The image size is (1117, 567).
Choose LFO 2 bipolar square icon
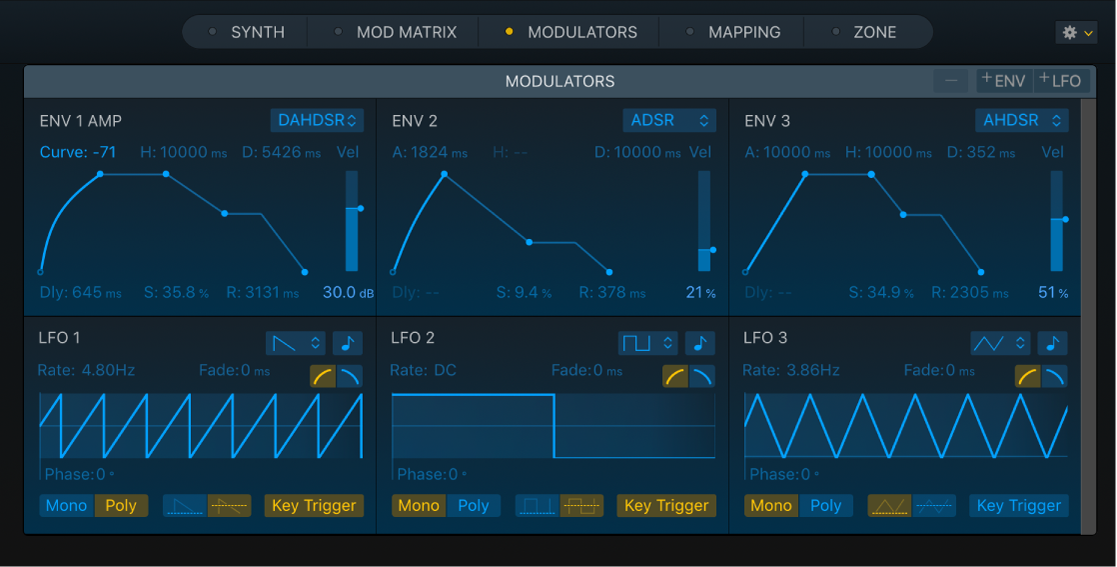point(582,506)
